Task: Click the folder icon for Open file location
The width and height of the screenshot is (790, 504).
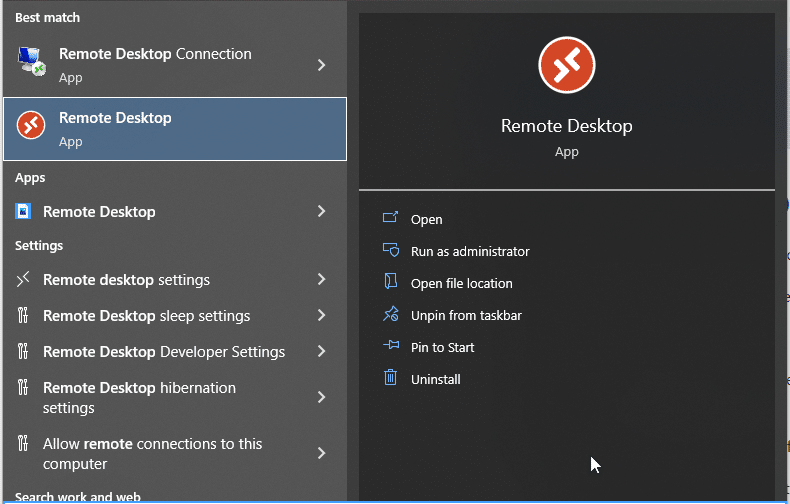Action: pos(390,282)
